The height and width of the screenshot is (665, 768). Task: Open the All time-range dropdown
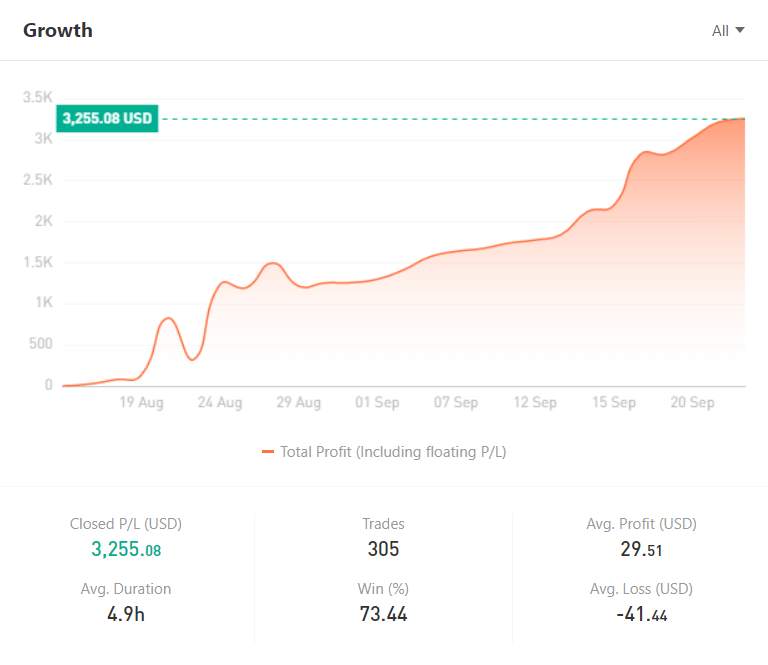(x=728, y=31)
